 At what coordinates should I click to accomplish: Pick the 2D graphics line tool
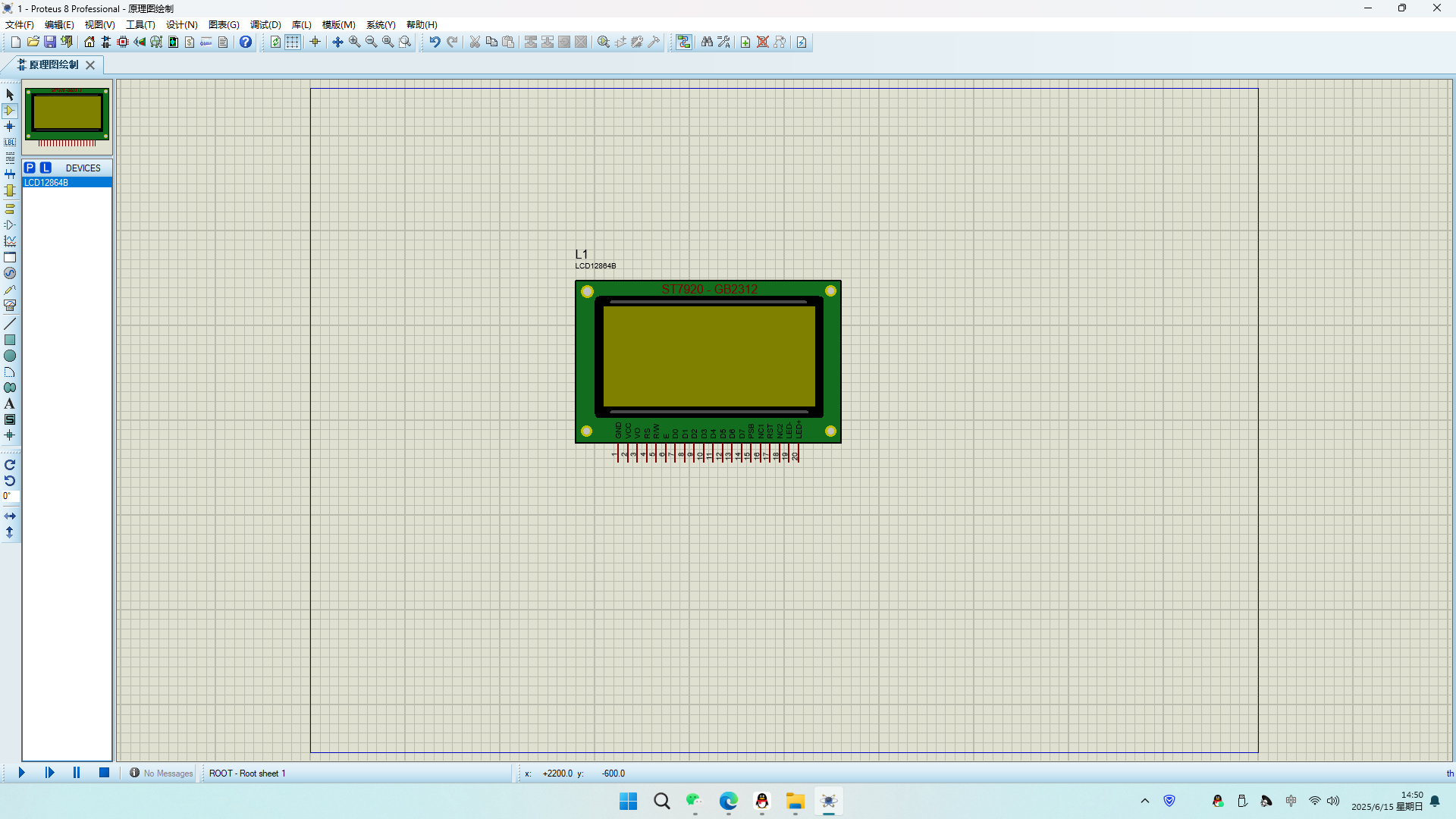pyautogui.click(x=10, y=324)
